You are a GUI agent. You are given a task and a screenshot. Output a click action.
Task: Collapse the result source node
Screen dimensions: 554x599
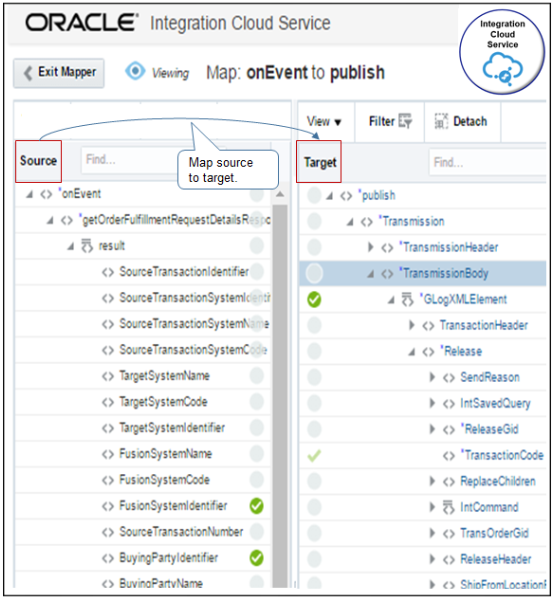(71, 246)
